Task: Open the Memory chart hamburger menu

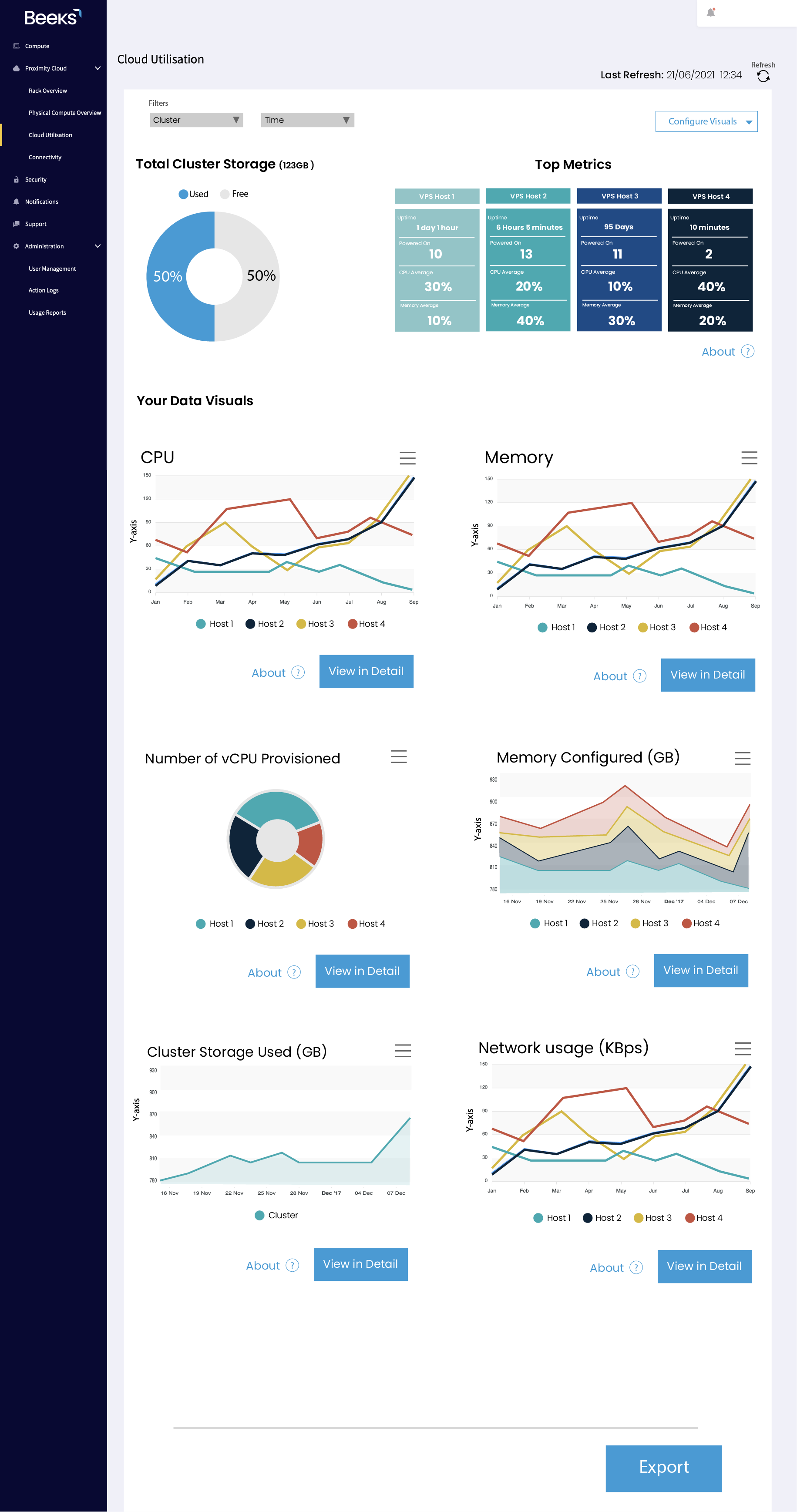Action: (x=750, y=458)
